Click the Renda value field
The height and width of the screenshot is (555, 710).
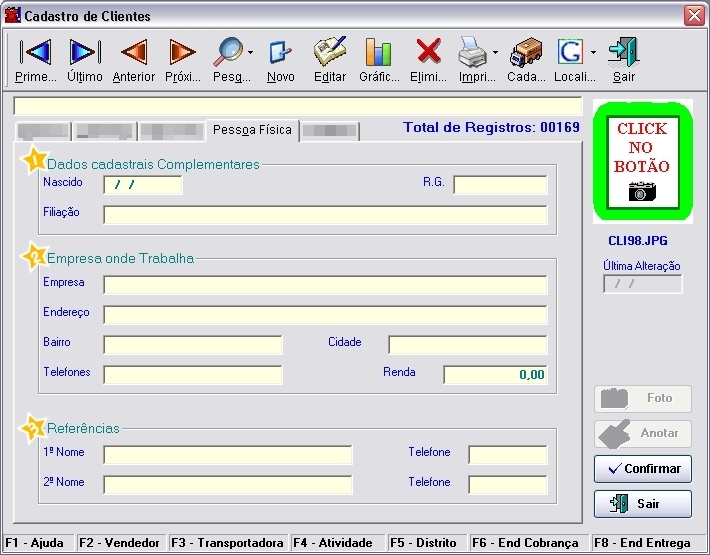495,375
